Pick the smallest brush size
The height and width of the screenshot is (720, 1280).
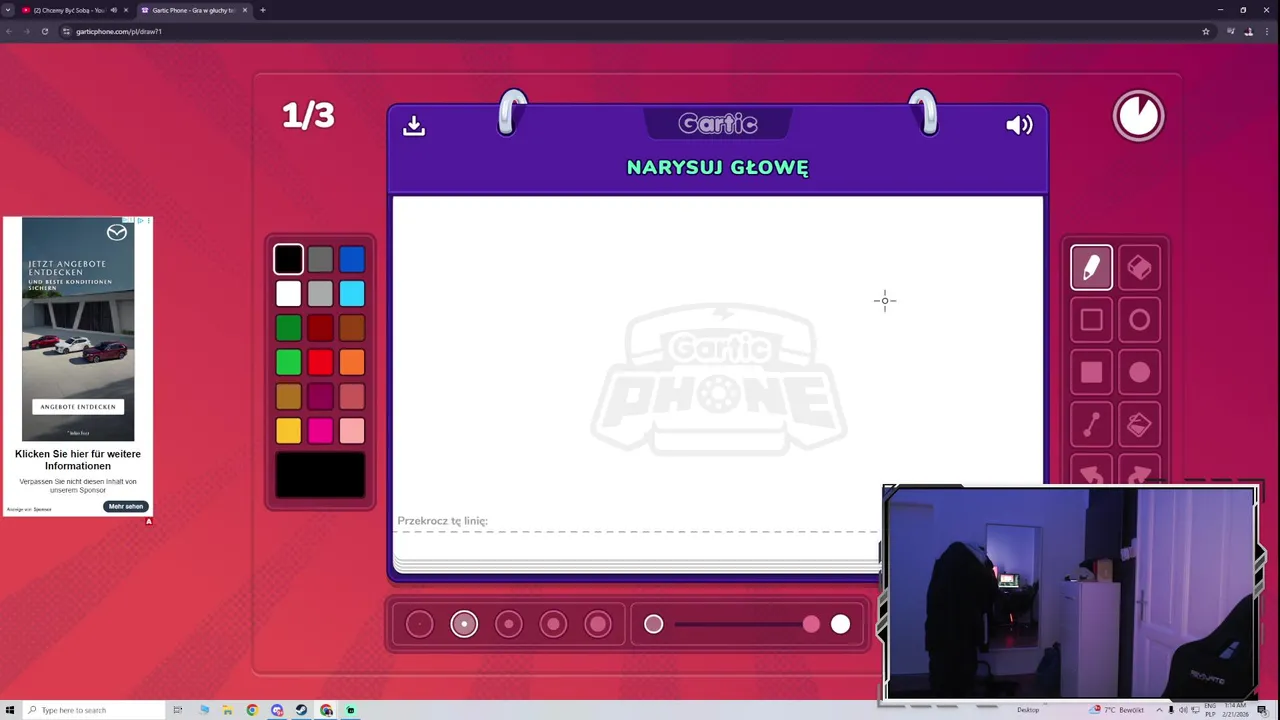(420, 624)
